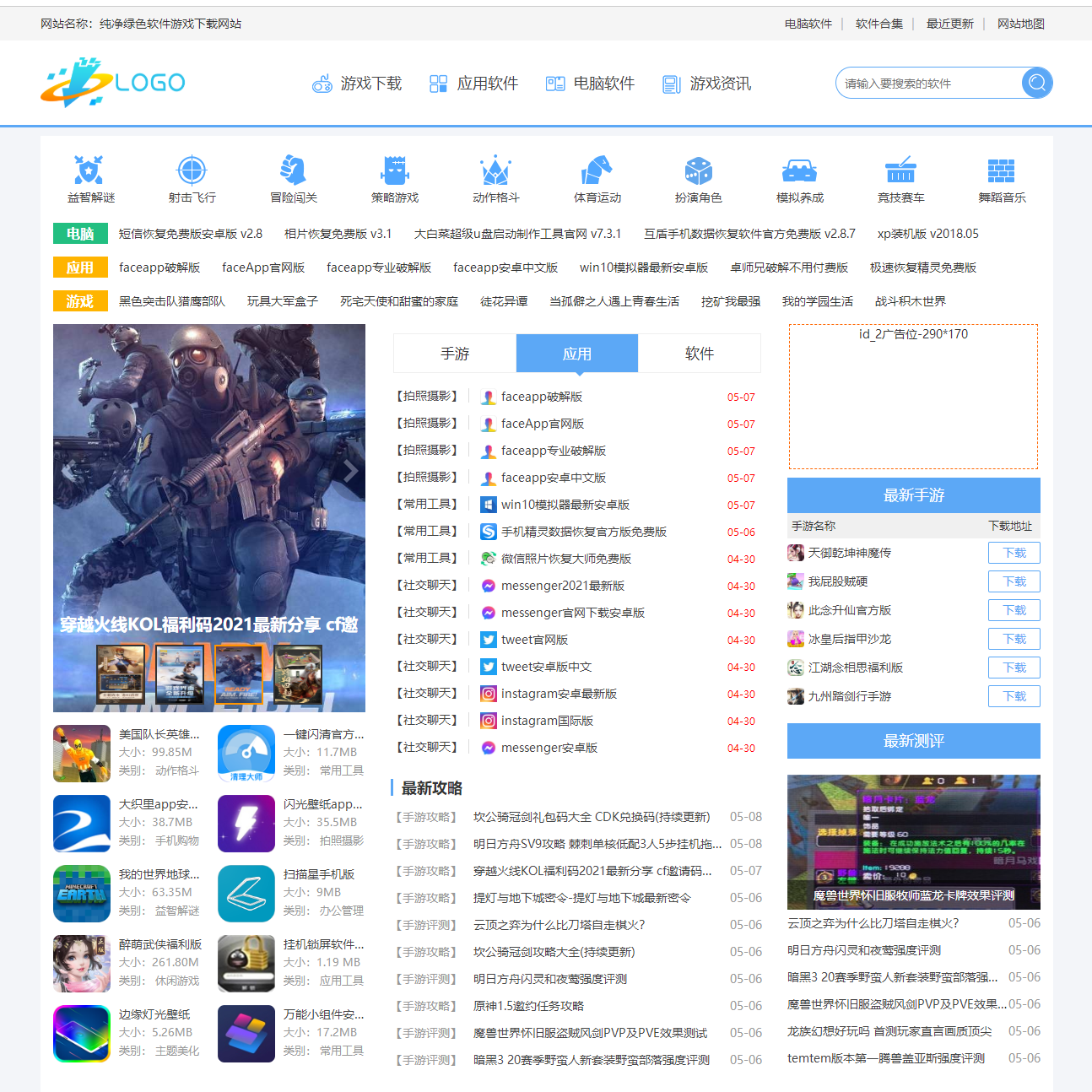This screenshot has height=1092, width=1092.
Task: Switch to the 手游 tab
Action: click(x=455, y=354)
